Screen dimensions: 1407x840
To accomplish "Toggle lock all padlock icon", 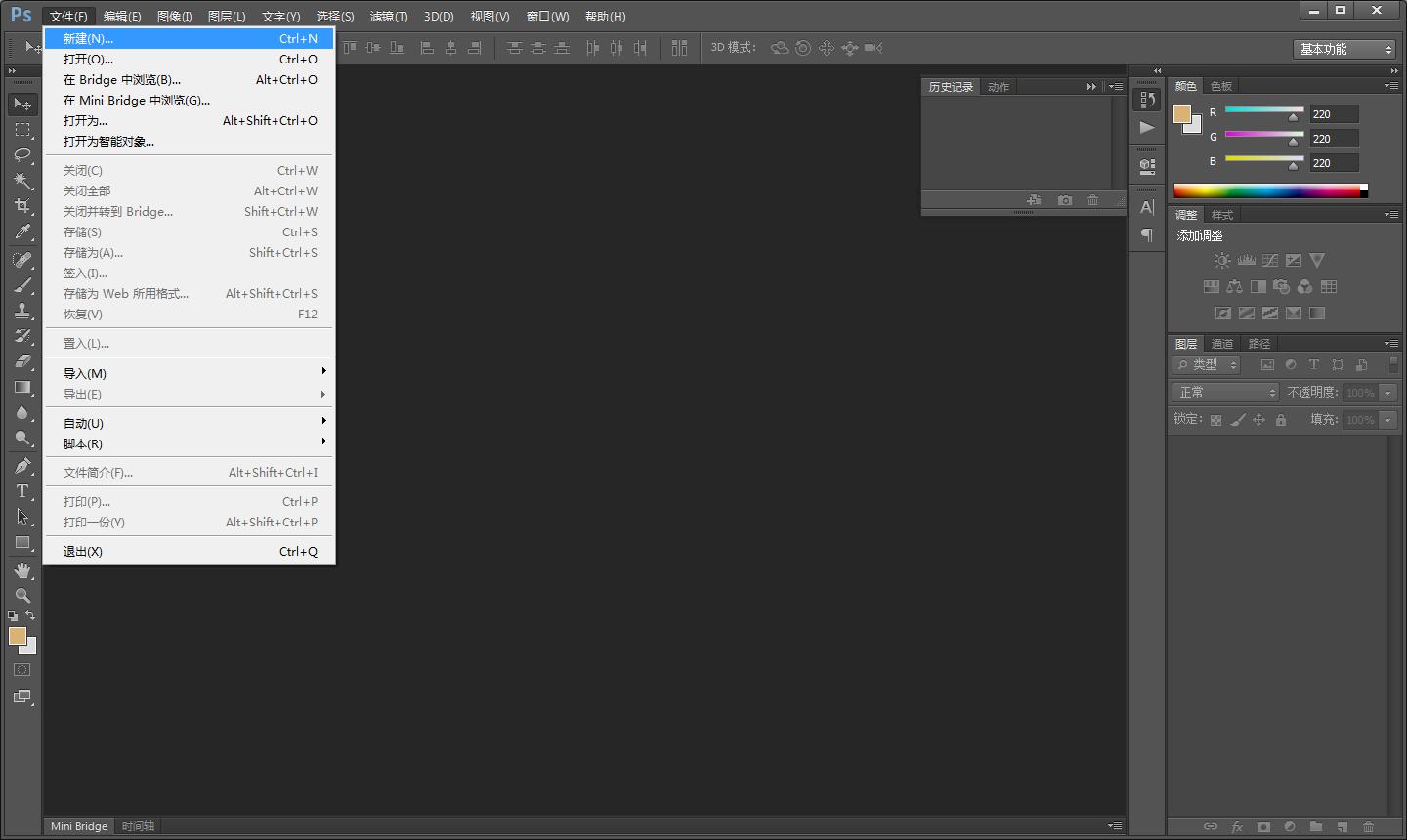I will point(1281,420).
